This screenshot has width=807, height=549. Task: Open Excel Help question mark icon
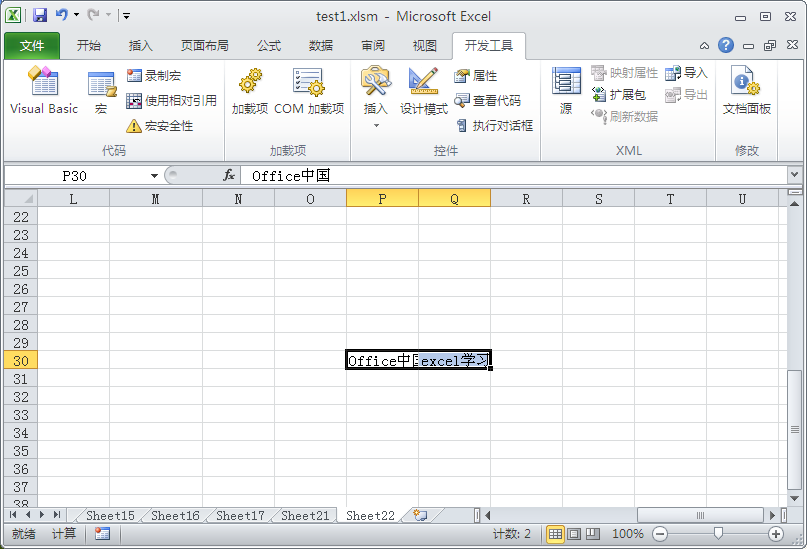(726, 45)
